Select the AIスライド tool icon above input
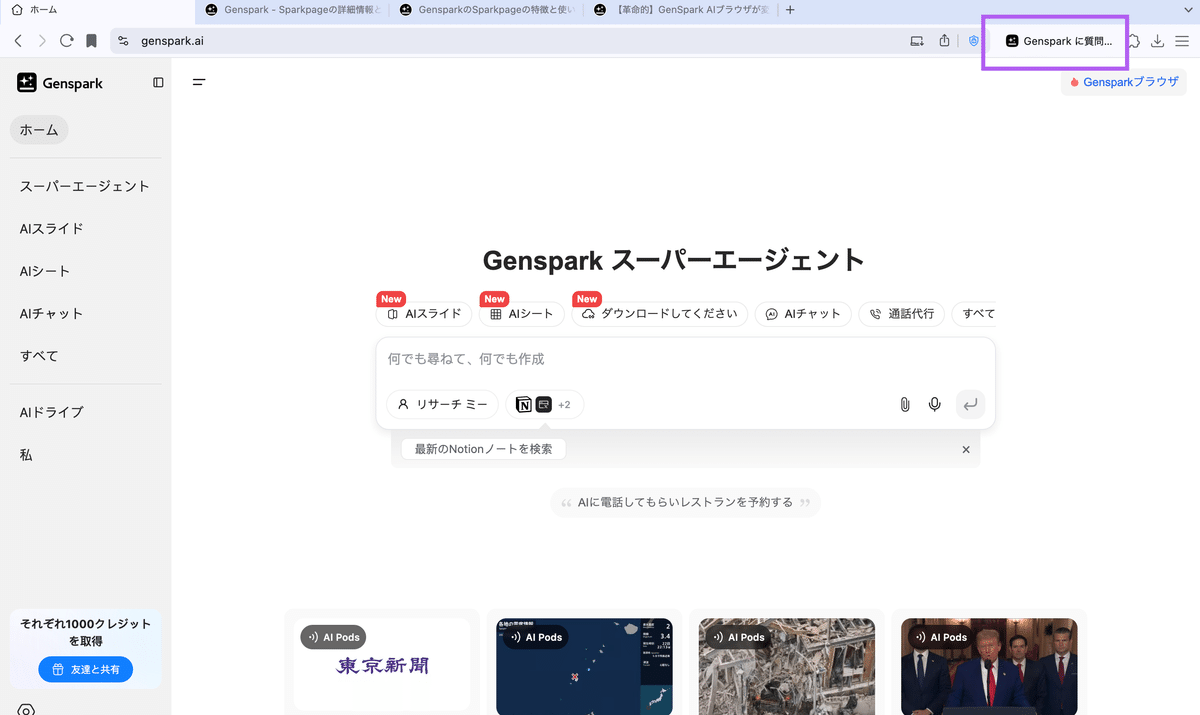This screenshot has height=715, width=1200. point(391,313)
